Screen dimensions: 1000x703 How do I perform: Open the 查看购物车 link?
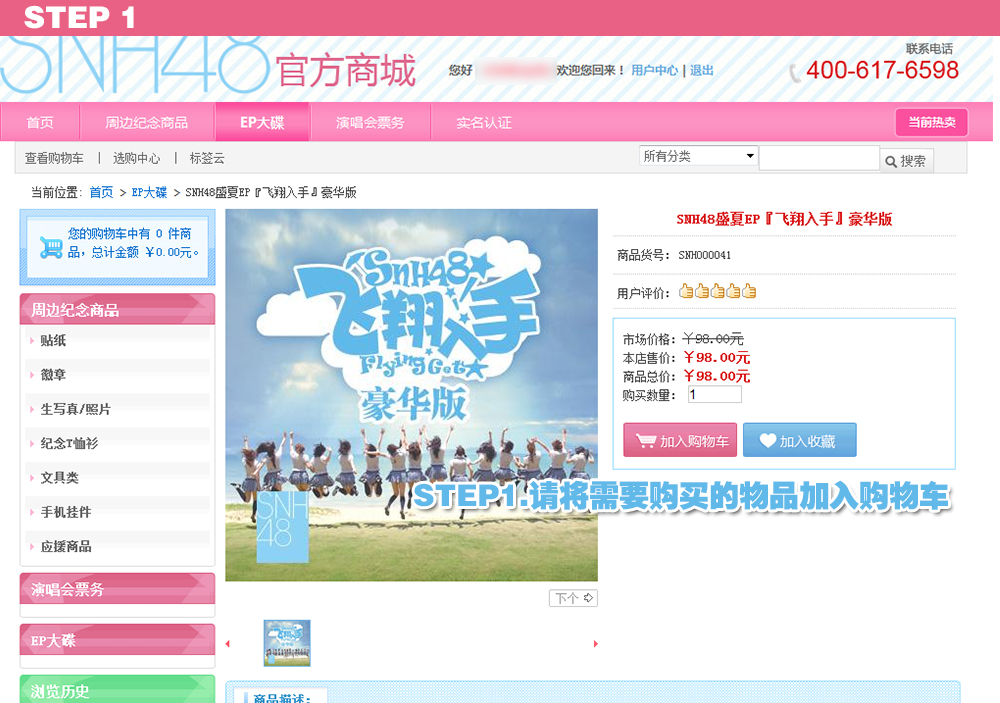coord(54,158)
